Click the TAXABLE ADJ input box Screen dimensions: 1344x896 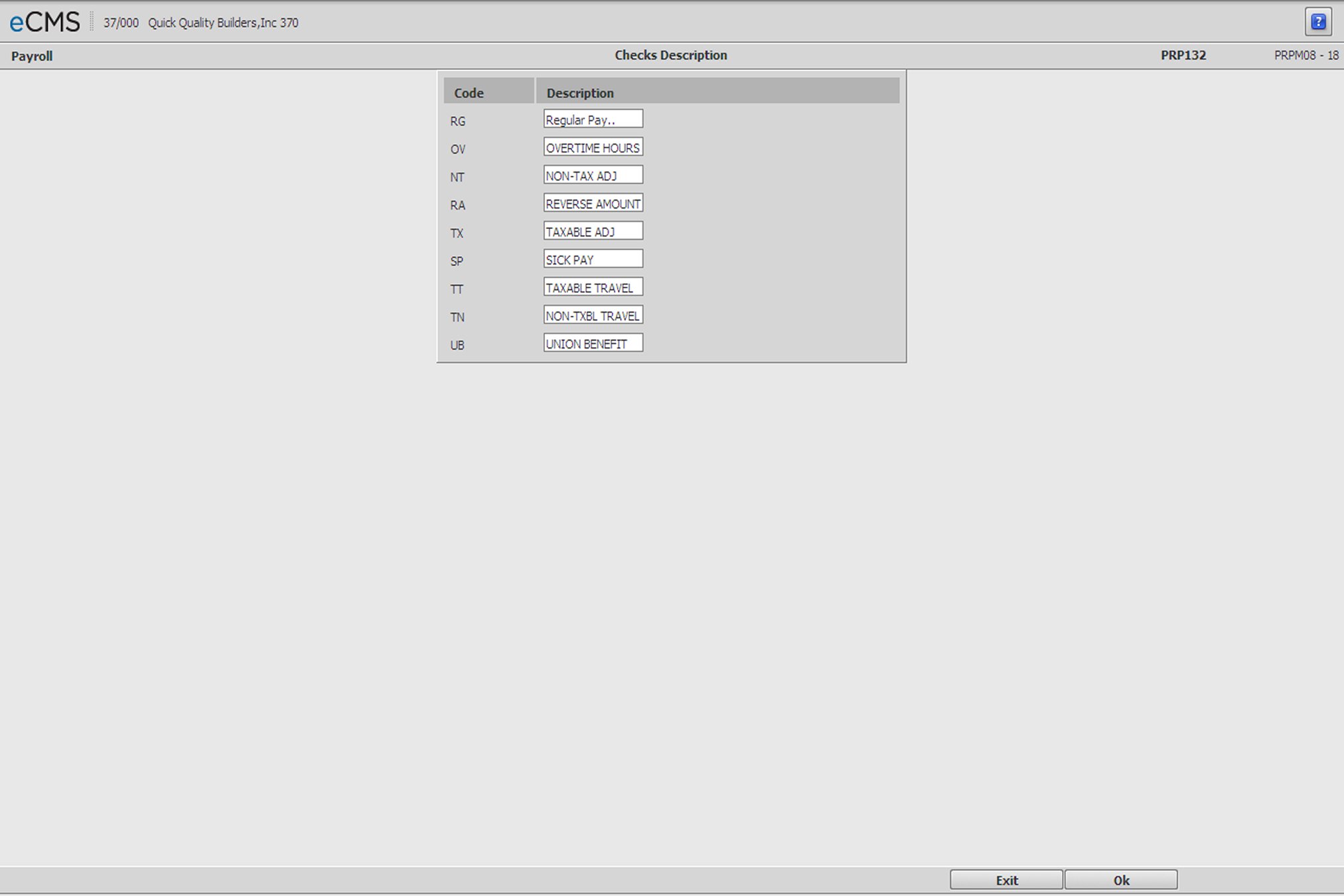593,230
